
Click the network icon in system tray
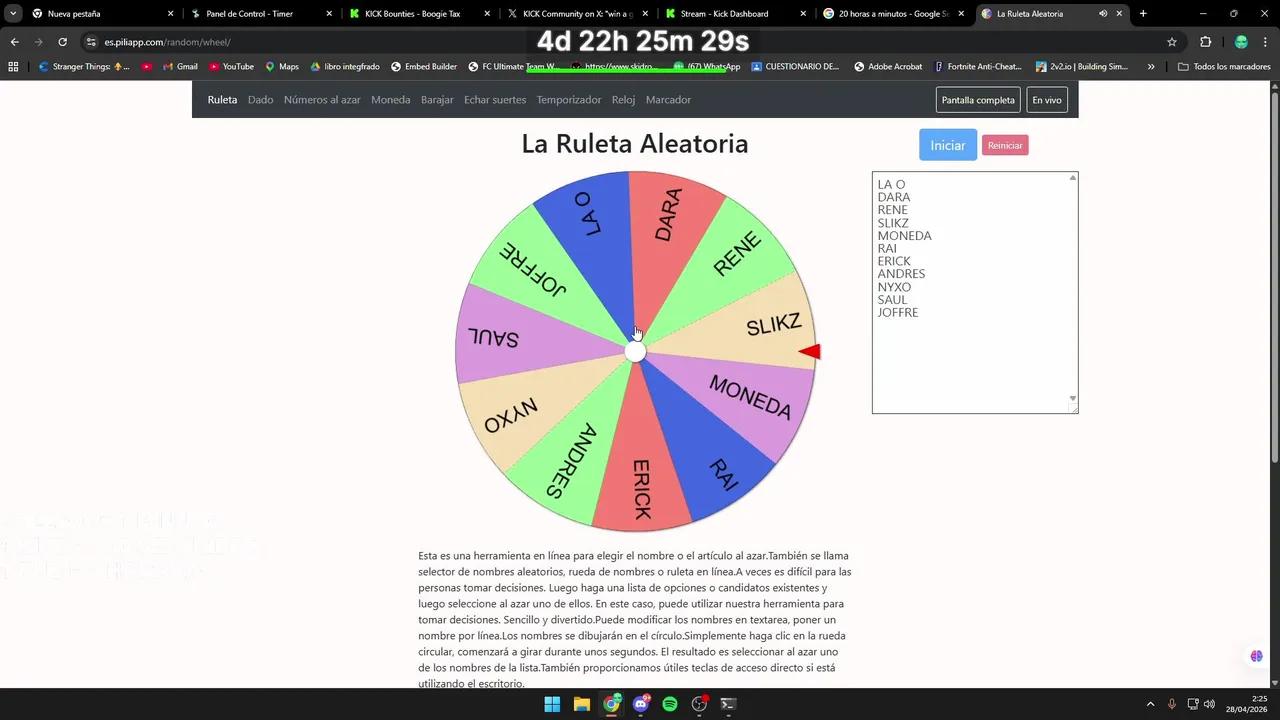(1192, 704)
